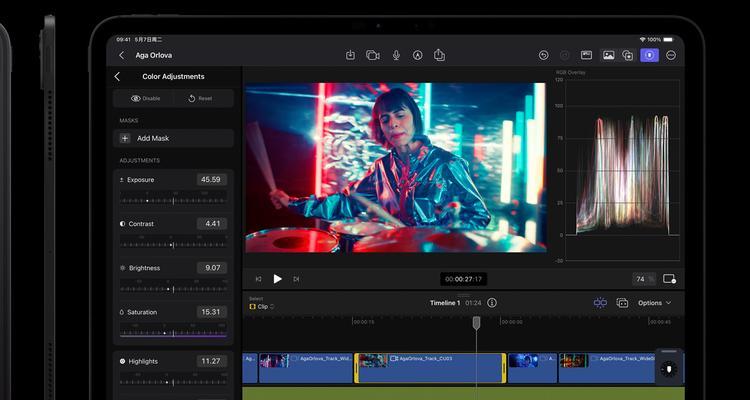
Task: Tap the voiceover microphone icon
Action: click(396, 56)
